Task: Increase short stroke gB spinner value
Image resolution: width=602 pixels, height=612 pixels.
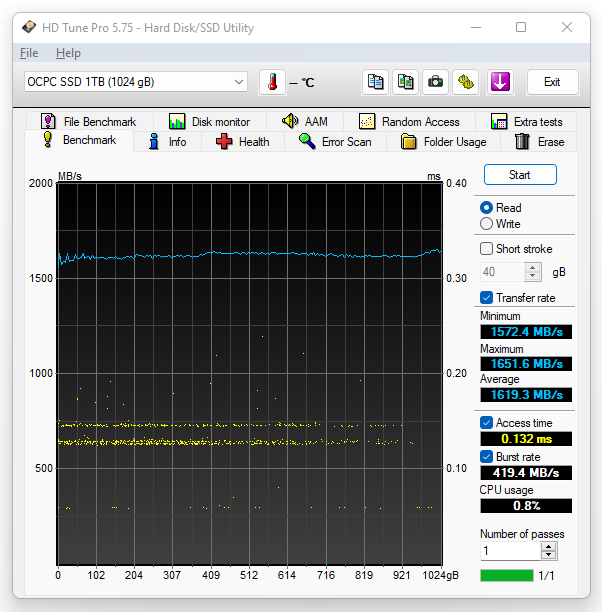Action: (533, 267)
